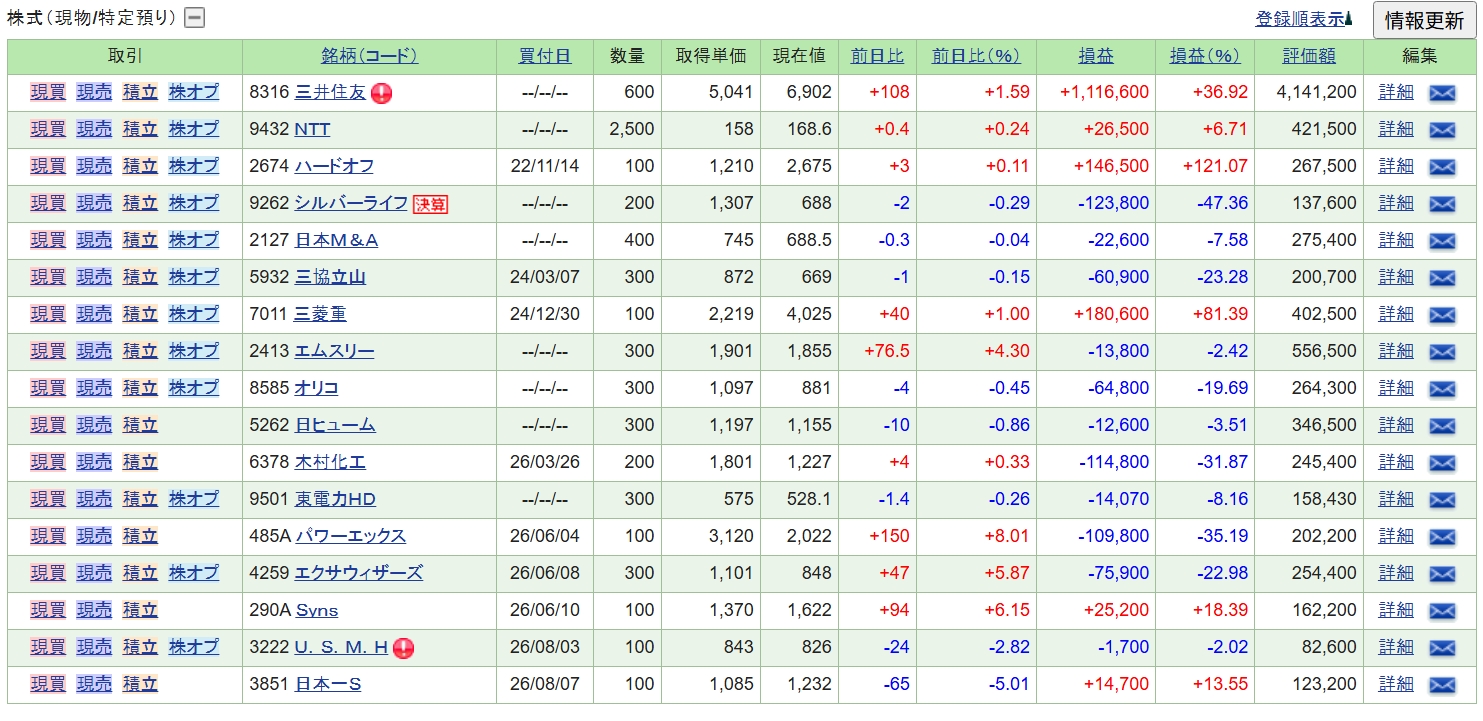Open 詳細 for 三協立山
The image size is (1483, 721).
click(x=1396, y=277)
